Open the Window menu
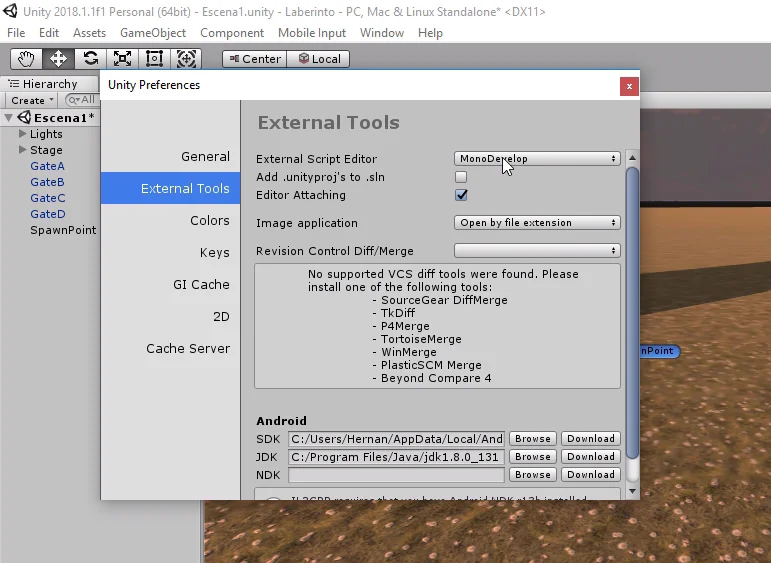The image size is (771, 563). [x=382, y=33]
